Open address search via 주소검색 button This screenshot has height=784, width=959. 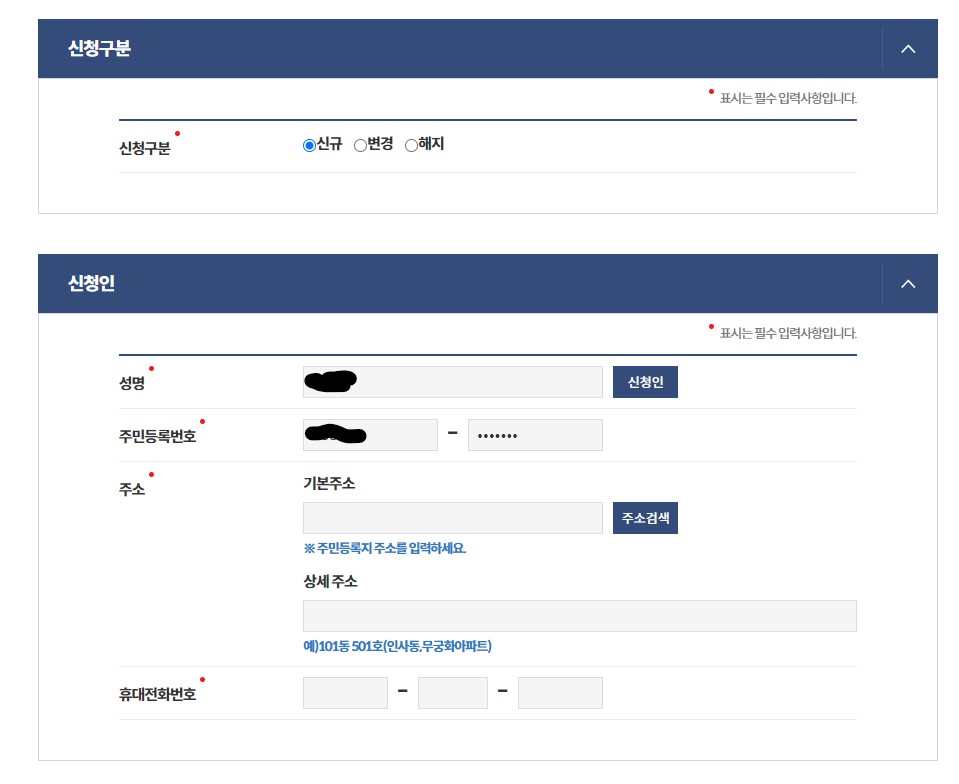click(x=645, y=517)
